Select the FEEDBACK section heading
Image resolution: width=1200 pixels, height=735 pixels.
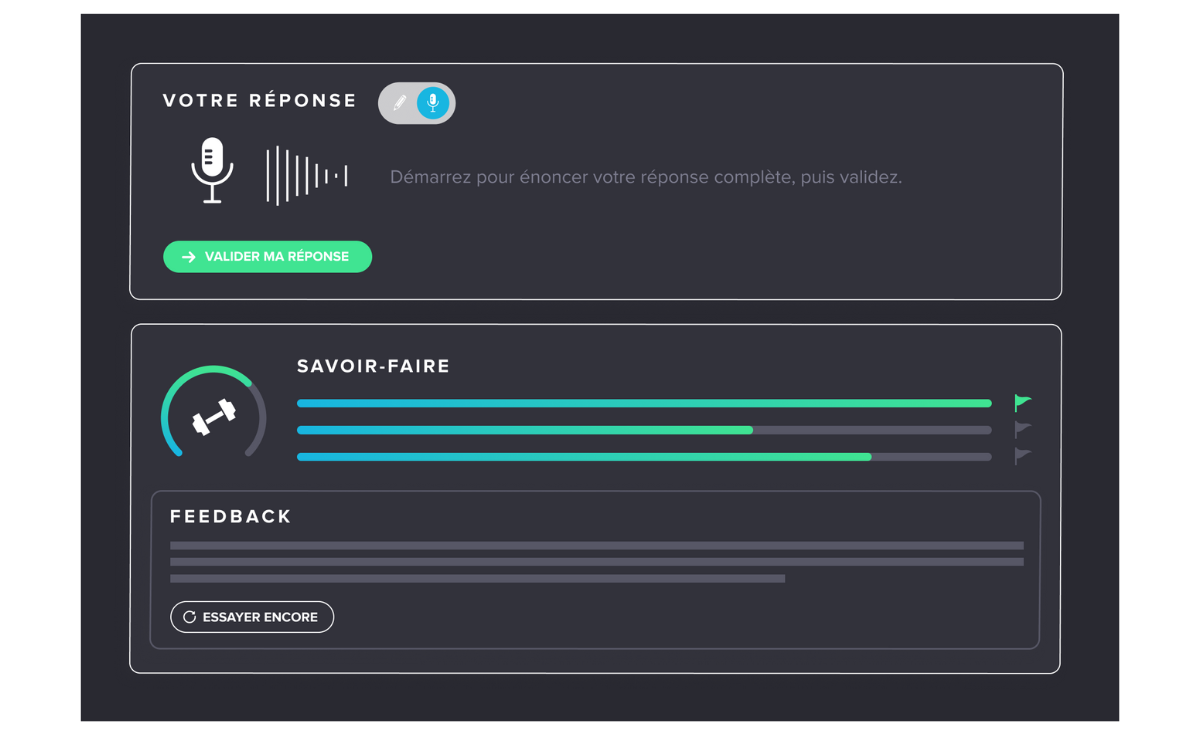pyautogui.click(x=230, y=516)
